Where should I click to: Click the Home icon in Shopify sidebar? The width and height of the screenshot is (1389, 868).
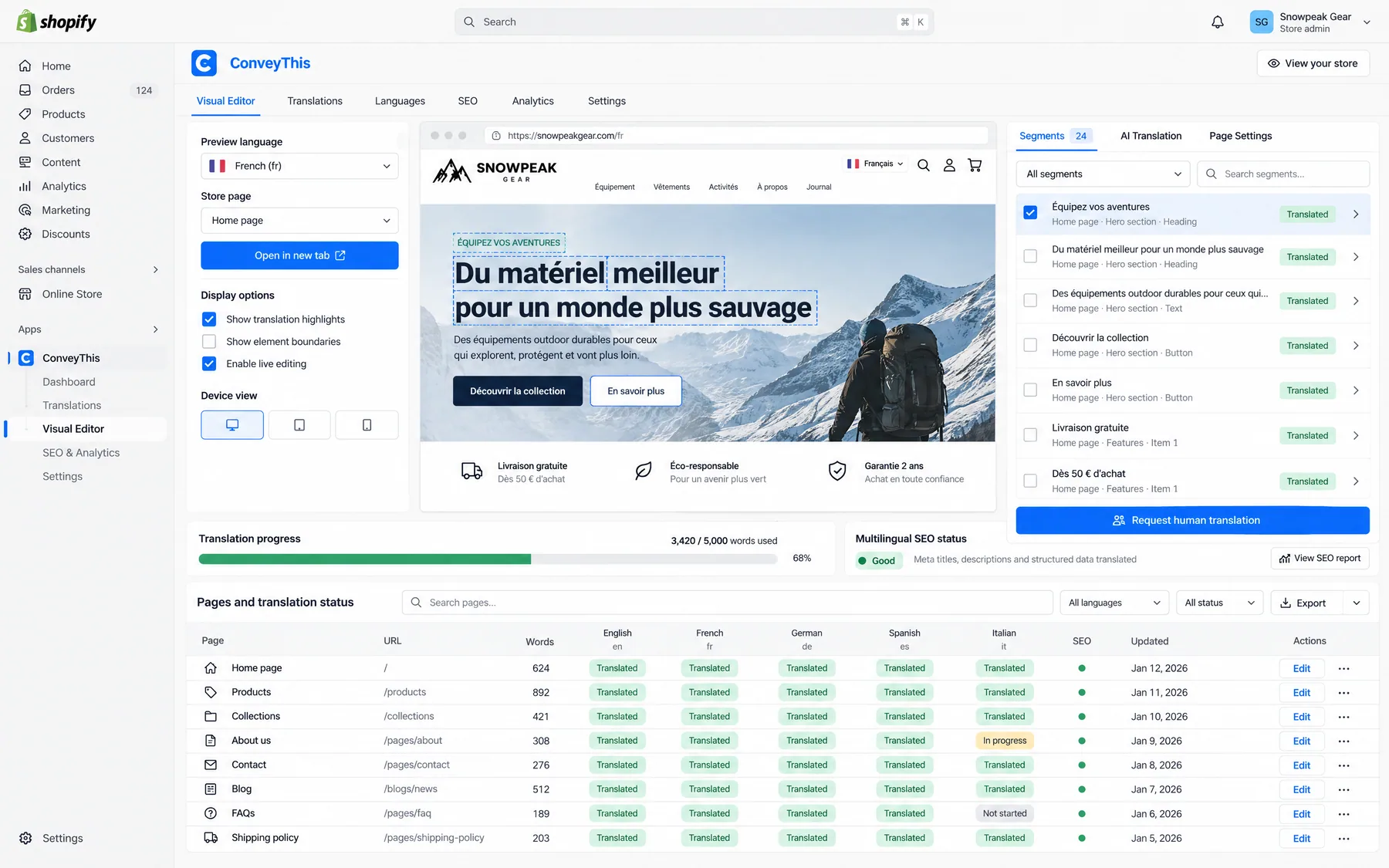tap(25, 66)
